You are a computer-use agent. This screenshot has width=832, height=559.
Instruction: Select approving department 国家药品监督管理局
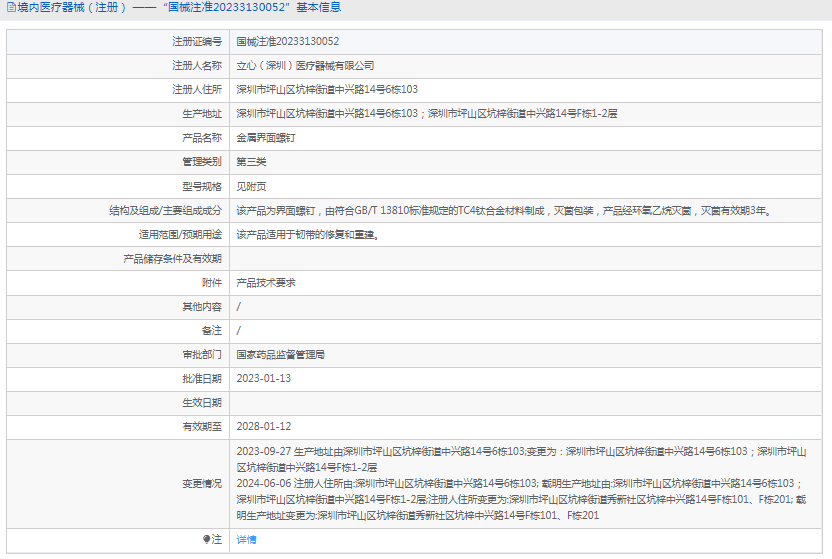coord(281,355)
